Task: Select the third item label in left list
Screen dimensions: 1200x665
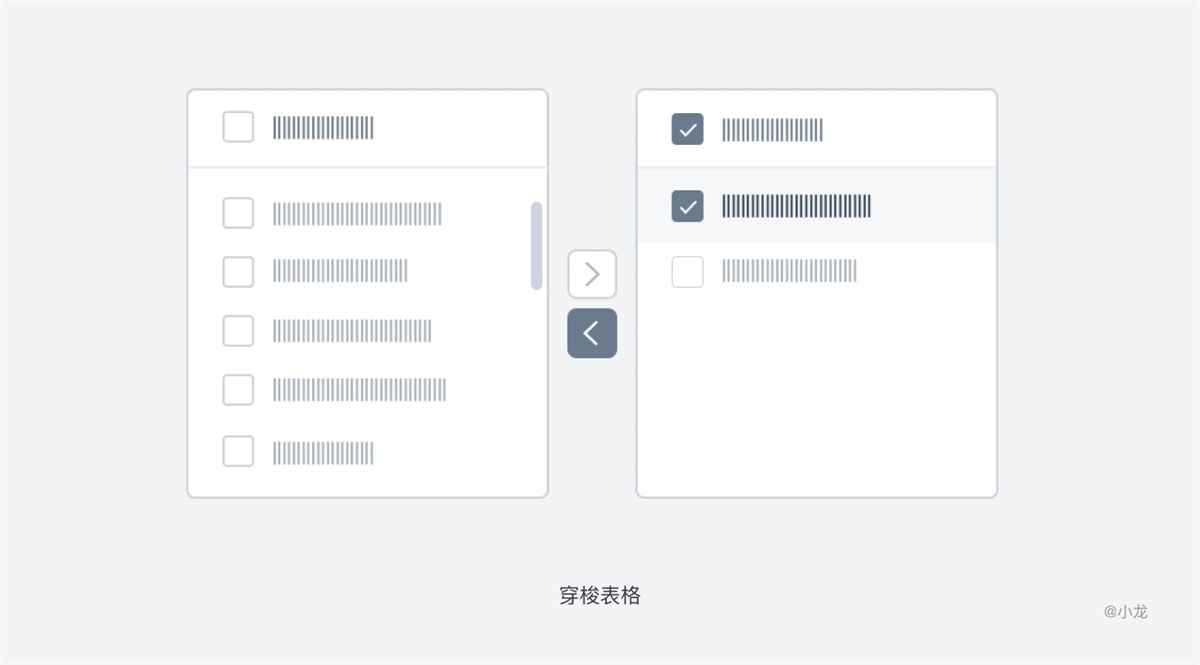Action: 352,331
